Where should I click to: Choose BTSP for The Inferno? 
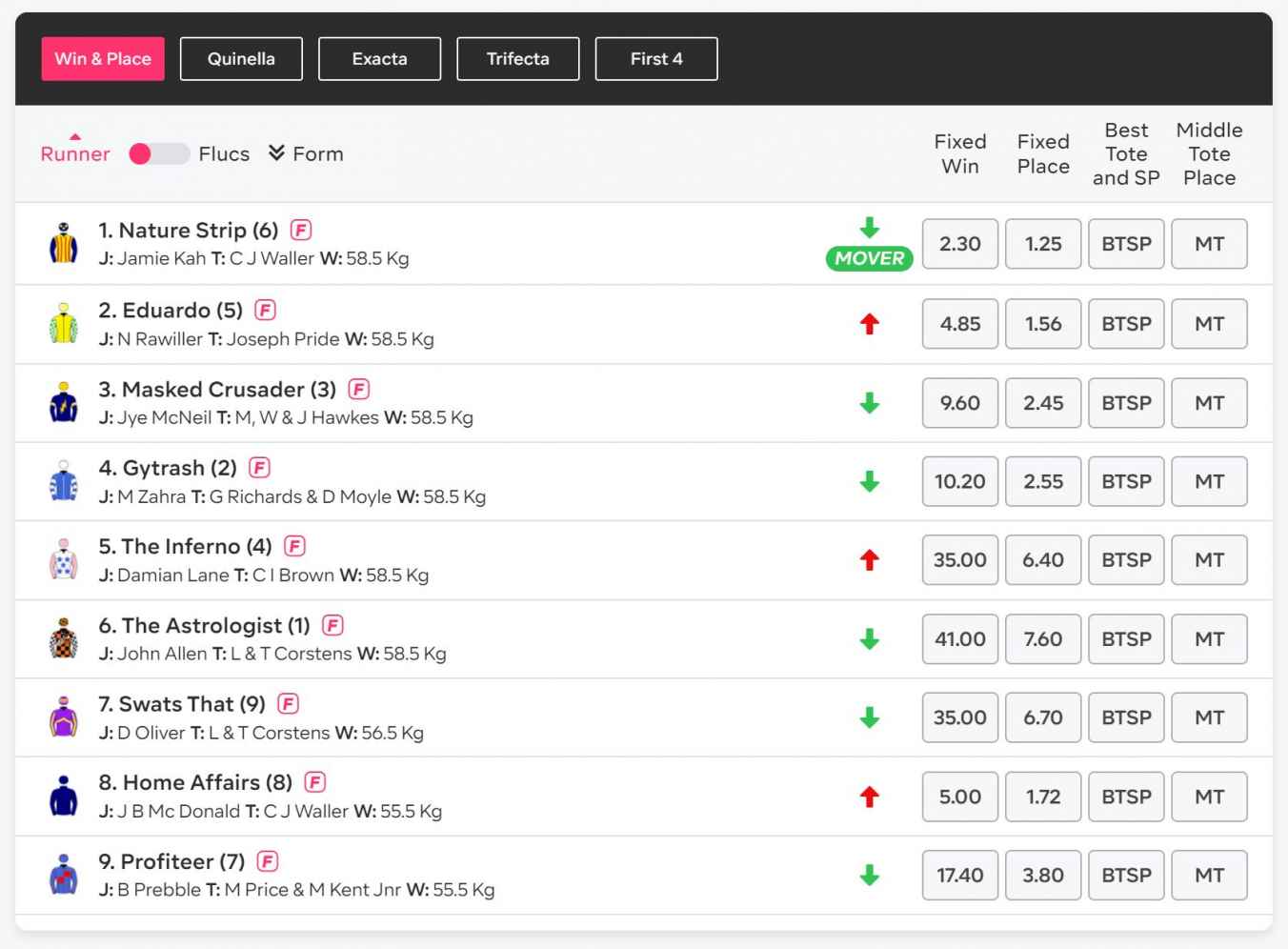click(x=1126, y=560)
